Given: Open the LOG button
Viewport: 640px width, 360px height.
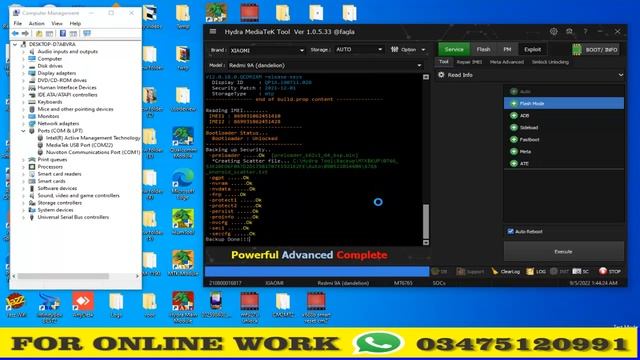Looking at the screenshot, I should pos(536,271).
